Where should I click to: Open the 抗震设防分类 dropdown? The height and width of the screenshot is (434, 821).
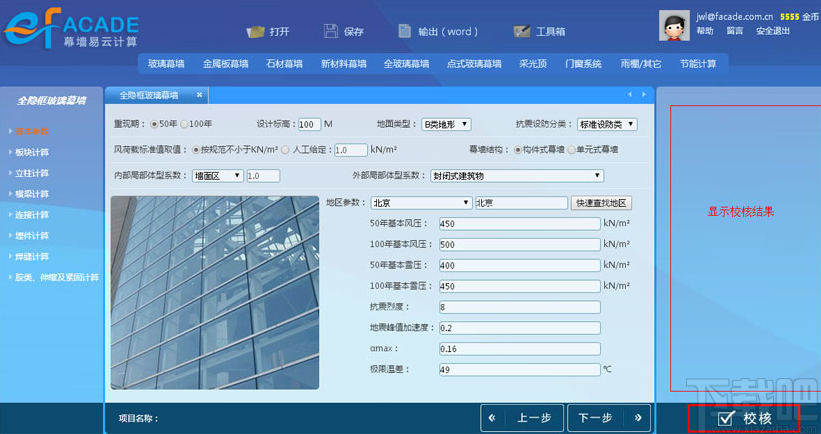[607, 124]
